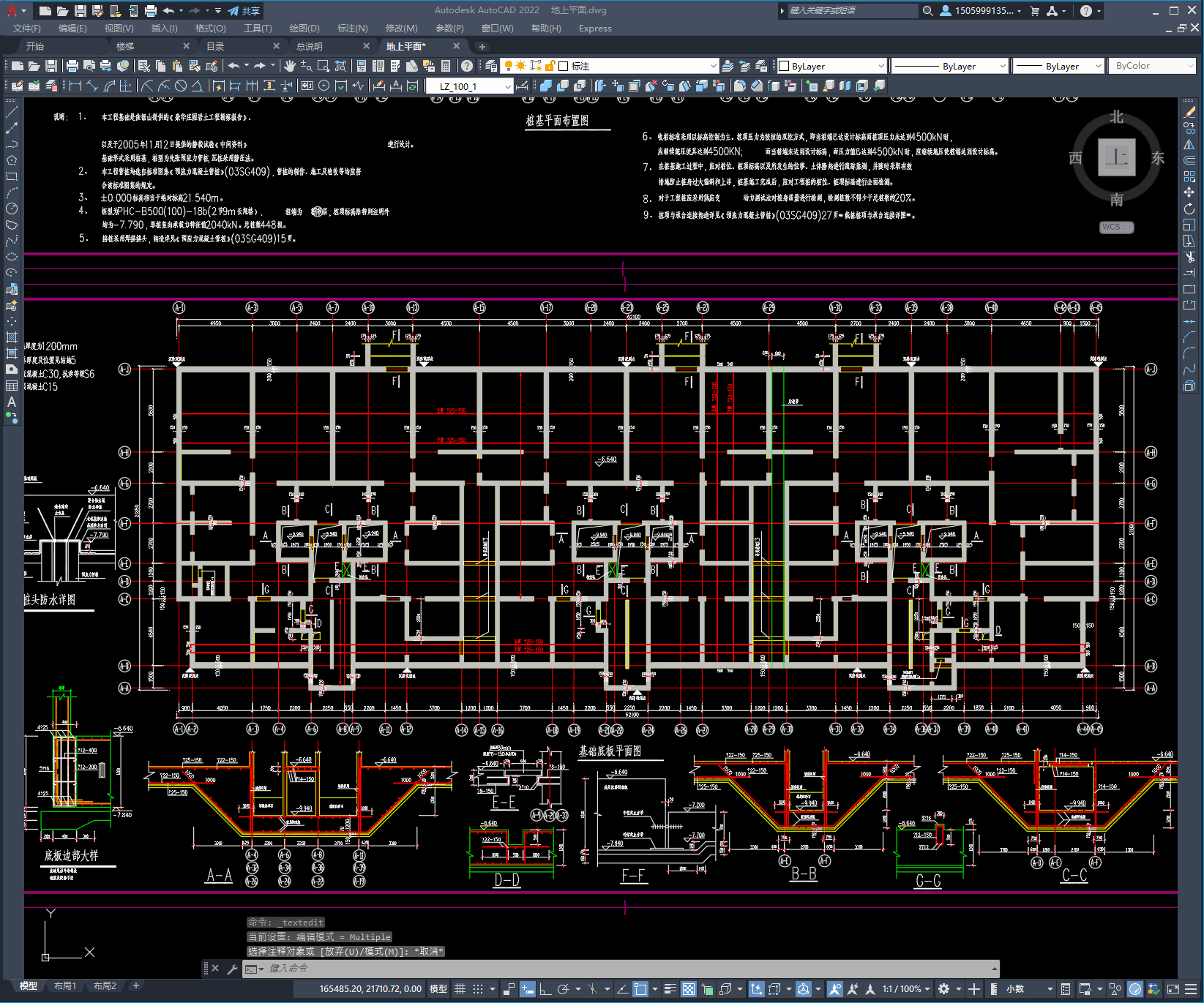Click the search magnifier icon in the title bar
This screenshot has width=1204, height=1003.
tap(927, 11)
